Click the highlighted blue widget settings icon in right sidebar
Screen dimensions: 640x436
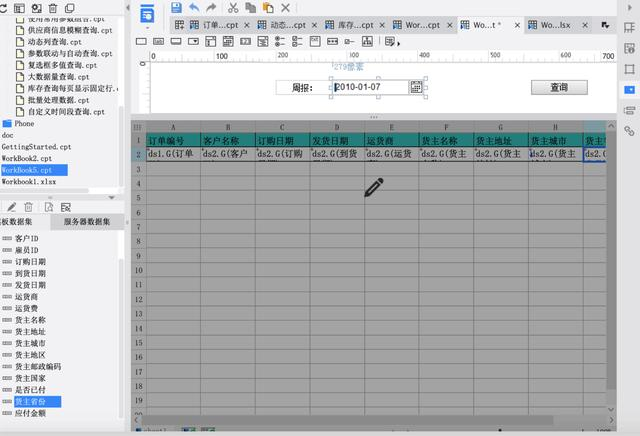click(x=629, y=89)
